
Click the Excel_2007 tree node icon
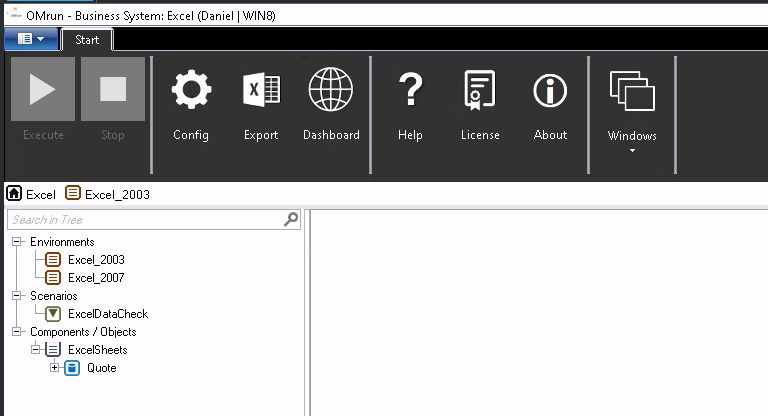click(53, 278)
